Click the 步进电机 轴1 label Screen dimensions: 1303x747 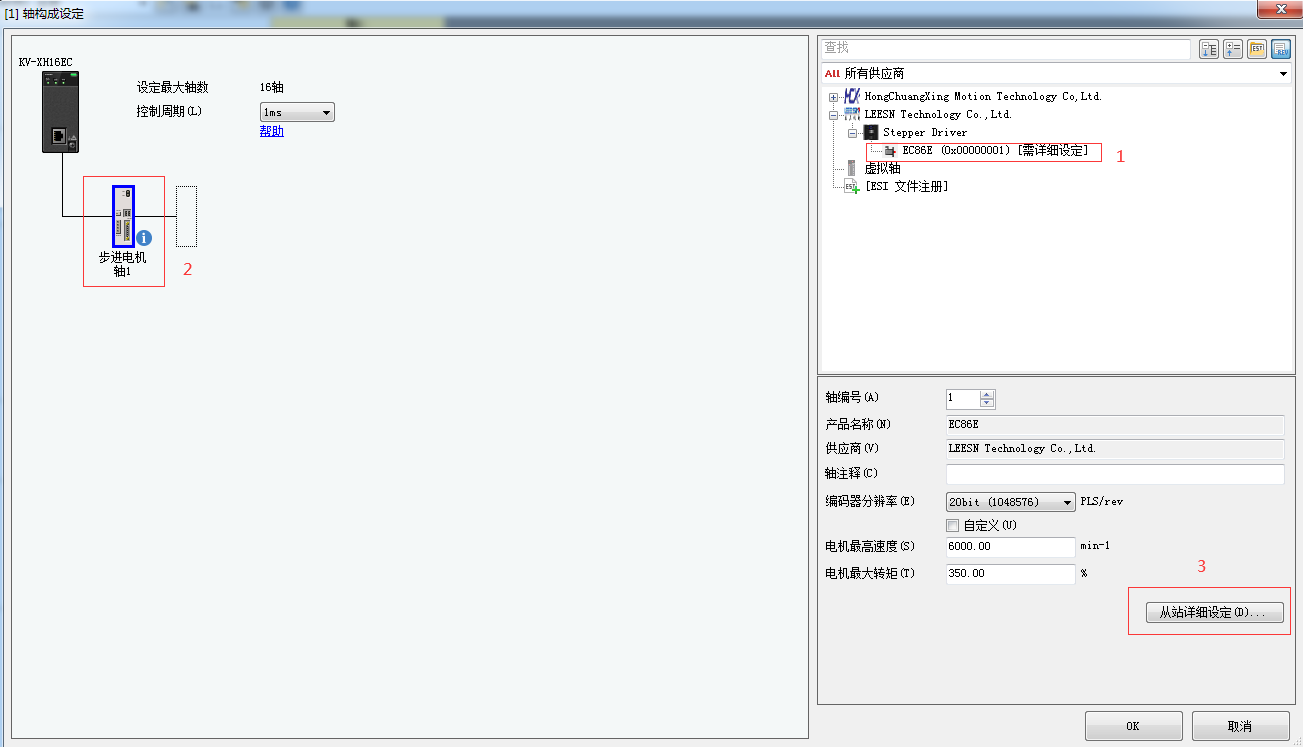point(122,265)
